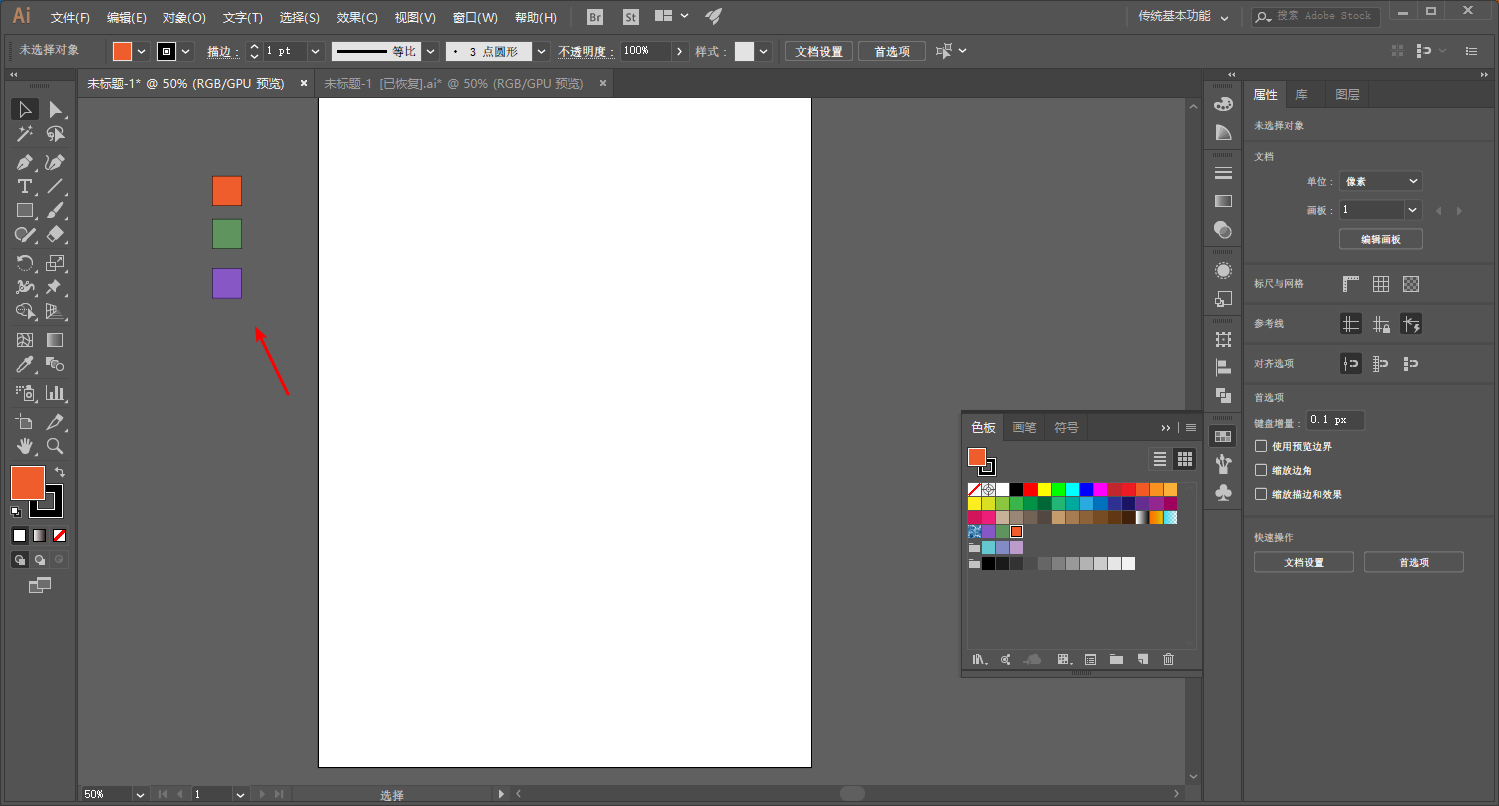This screenshot has height=806, width=1499.
Task: Select the green square on canvas
Action: click(227, 234)
